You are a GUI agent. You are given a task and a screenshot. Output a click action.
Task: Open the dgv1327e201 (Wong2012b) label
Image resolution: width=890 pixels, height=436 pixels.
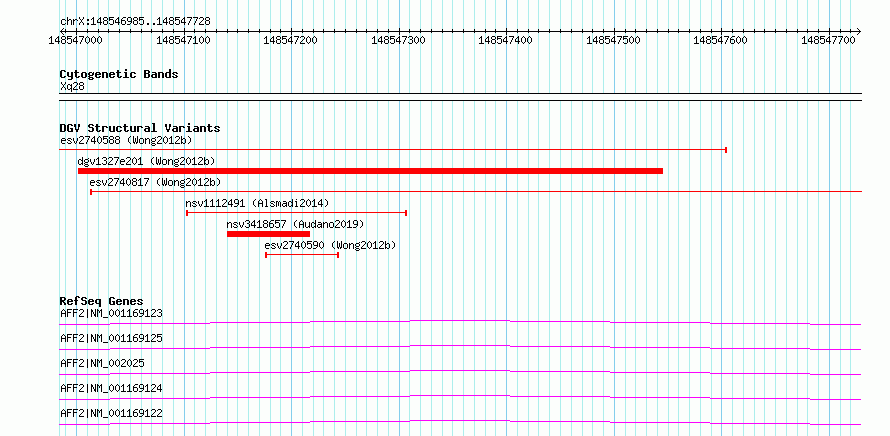pos(146,161)
